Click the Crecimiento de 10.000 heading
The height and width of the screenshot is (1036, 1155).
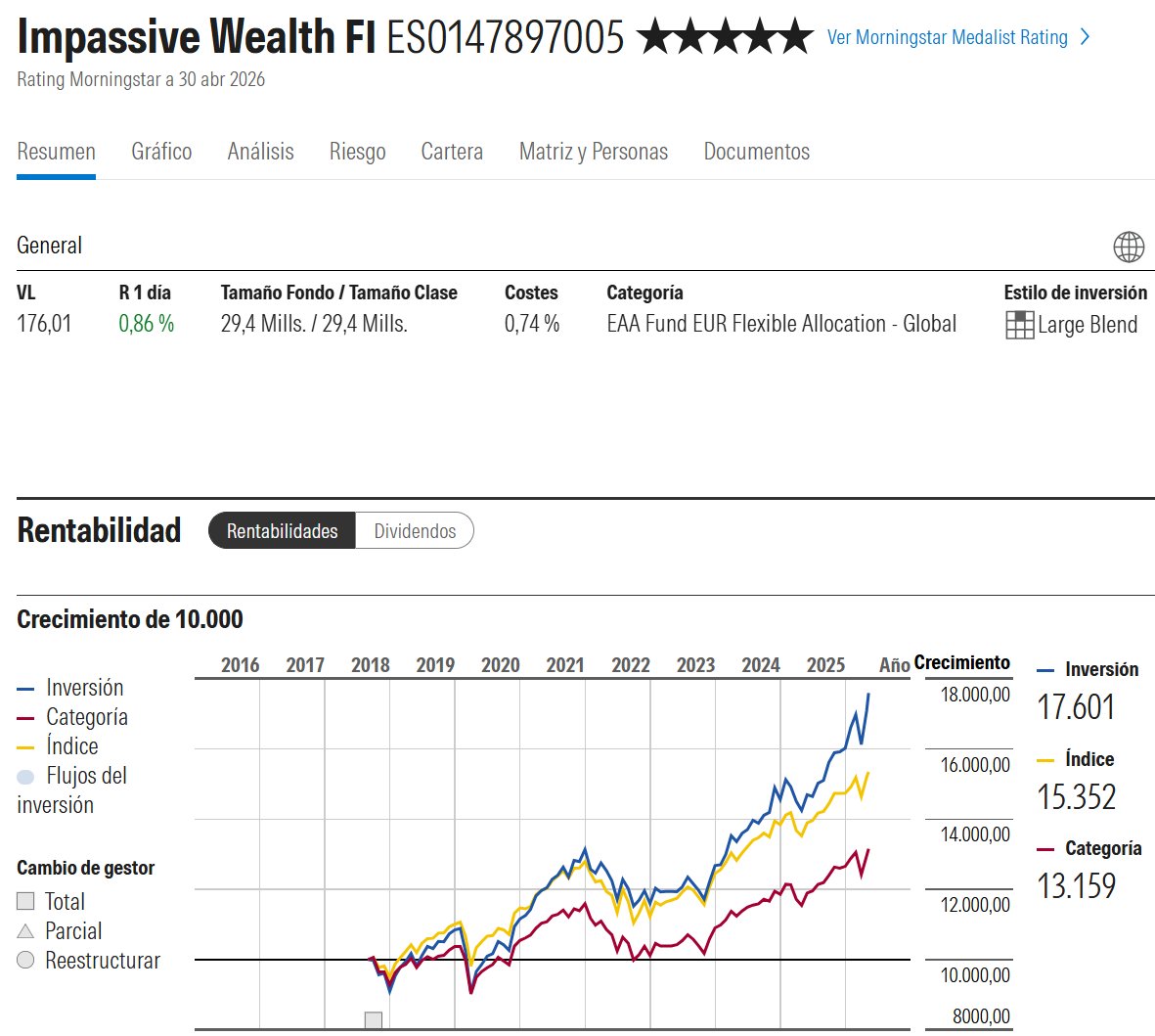point(130,619)
